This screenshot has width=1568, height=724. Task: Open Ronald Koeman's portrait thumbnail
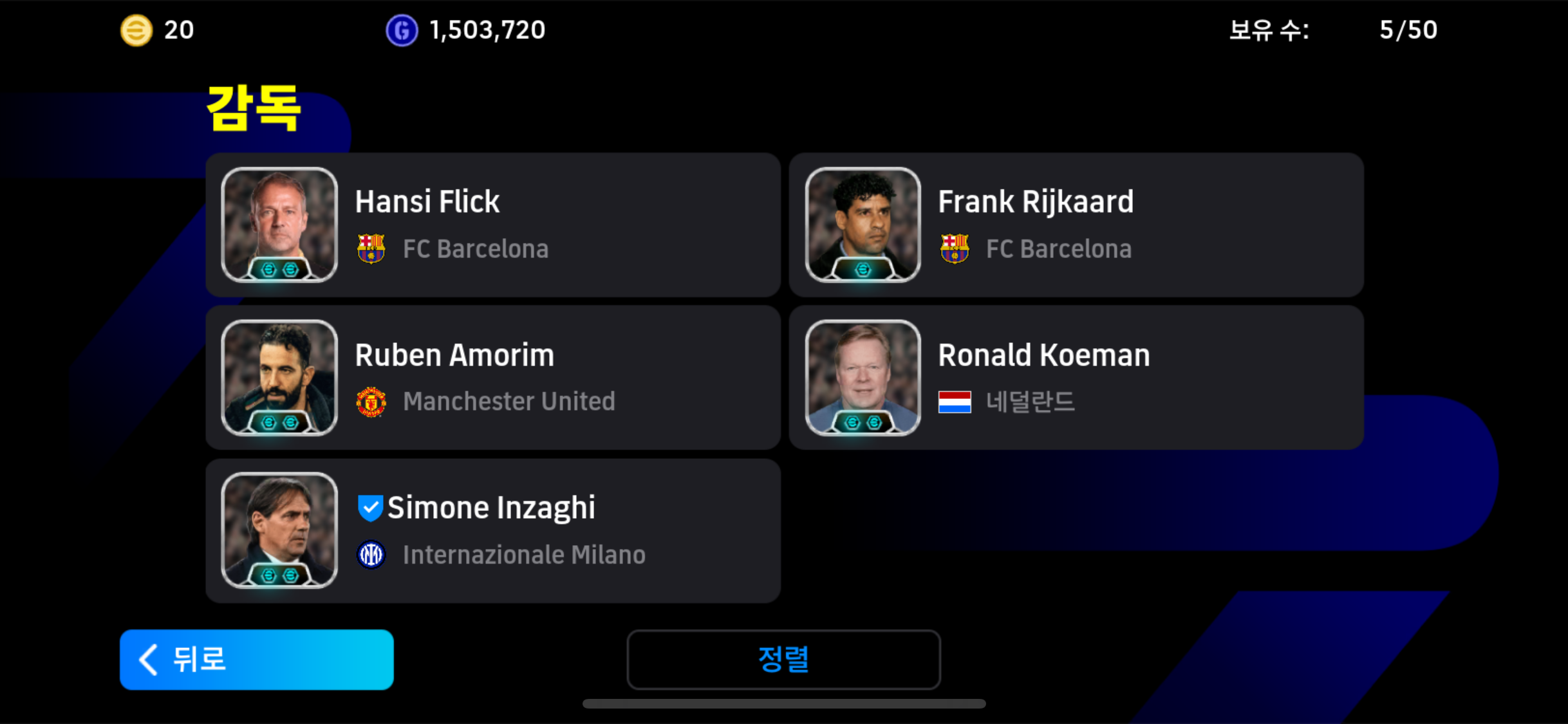point(863,378)
